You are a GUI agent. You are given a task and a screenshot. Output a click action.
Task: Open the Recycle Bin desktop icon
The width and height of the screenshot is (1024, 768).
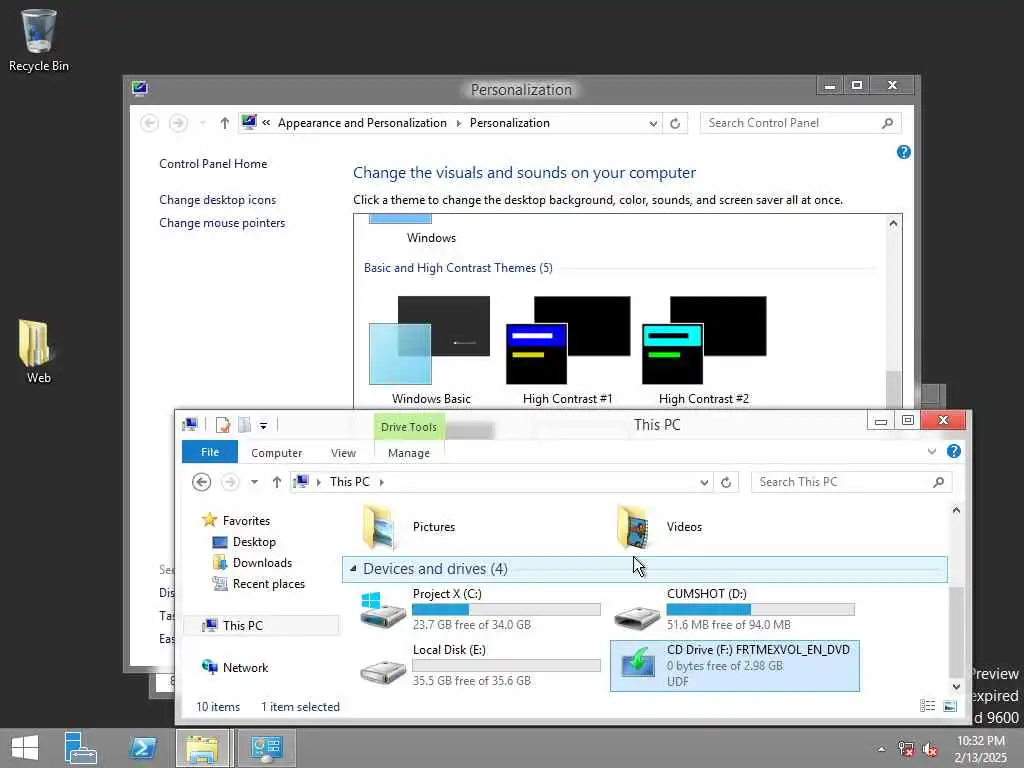pyautogui.click(x=39, y=40)
